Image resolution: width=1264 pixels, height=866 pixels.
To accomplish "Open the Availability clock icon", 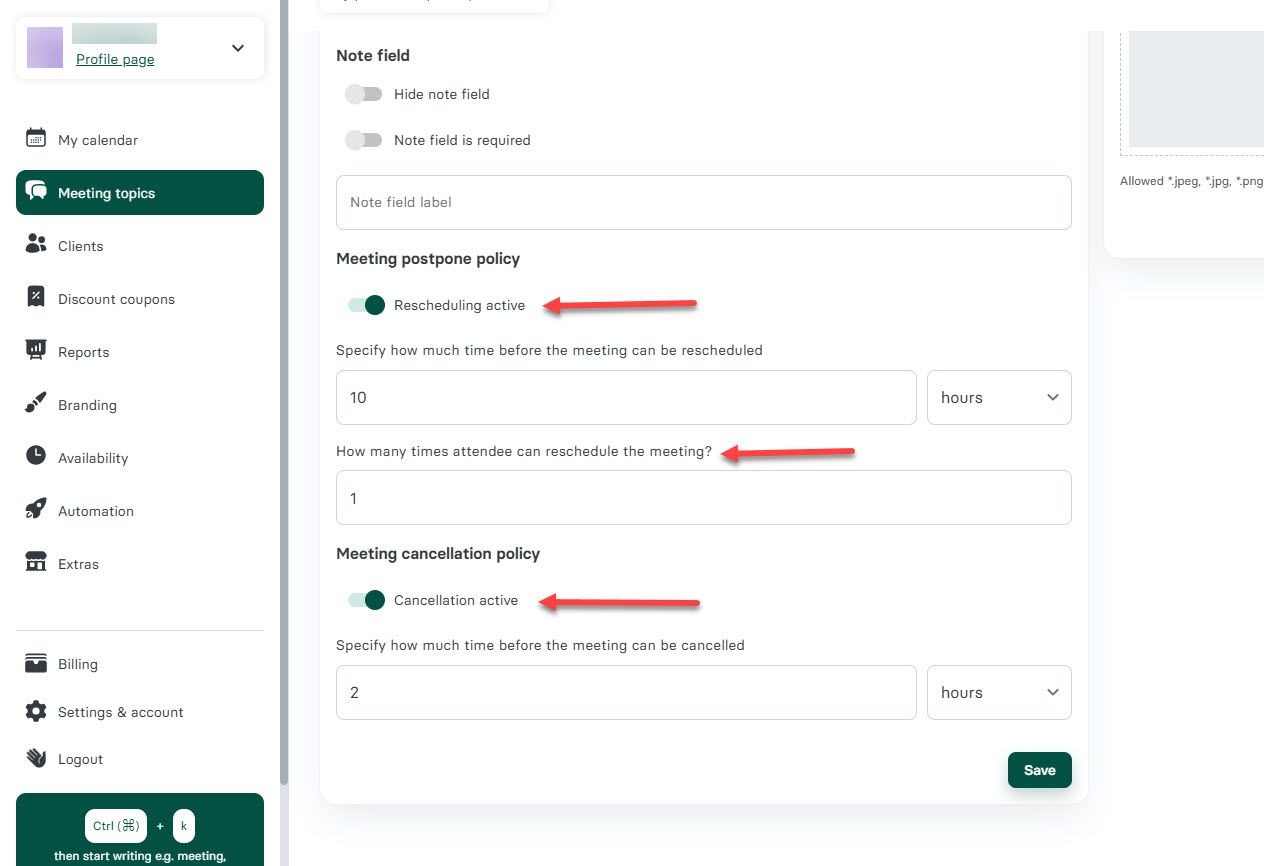I will point(35,458).
